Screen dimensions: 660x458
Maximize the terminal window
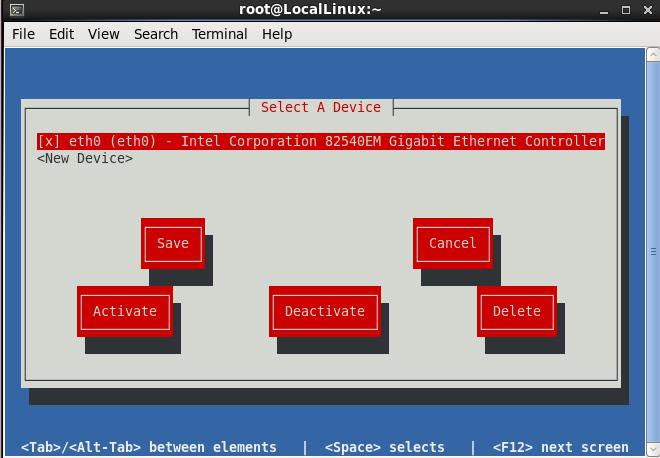point(626,10)
